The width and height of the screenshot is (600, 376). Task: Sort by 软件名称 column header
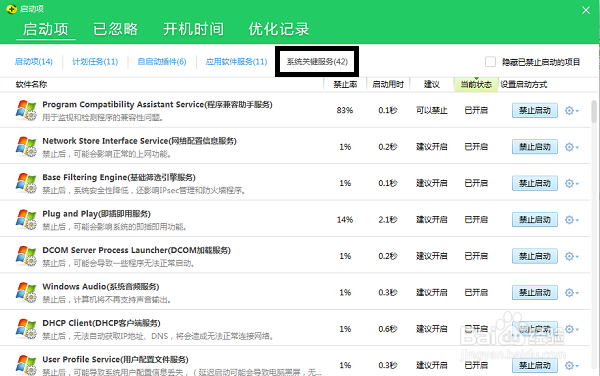coord(31,85)
